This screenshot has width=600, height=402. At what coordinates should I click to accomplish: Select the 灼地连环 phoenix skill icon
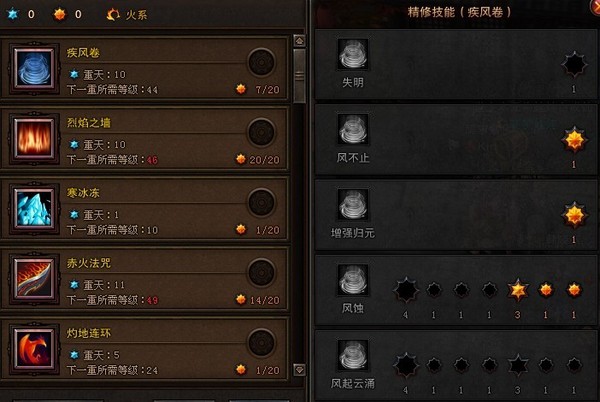coord(34,350)
